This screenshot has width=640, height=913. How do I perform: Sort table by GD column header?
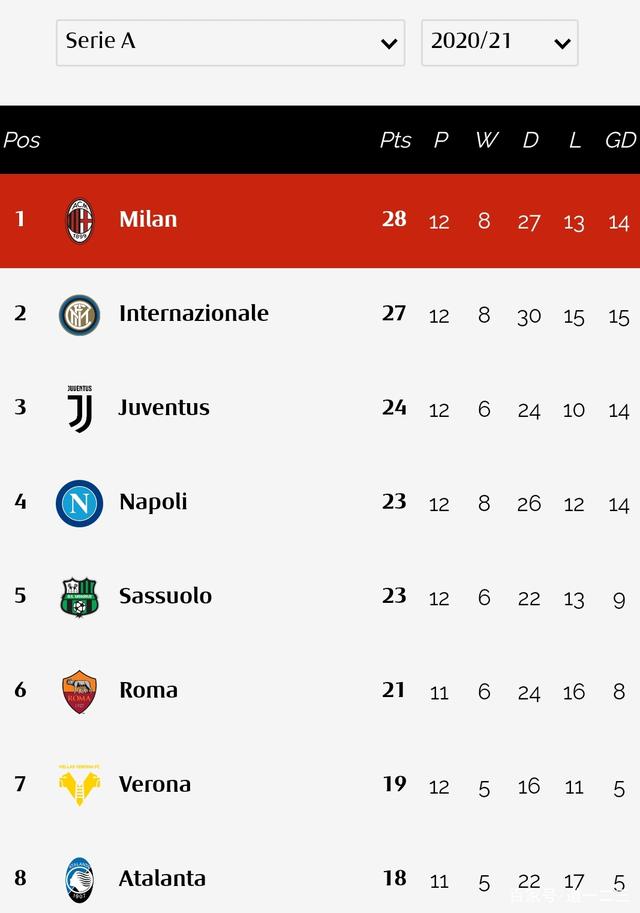[620, 140]
